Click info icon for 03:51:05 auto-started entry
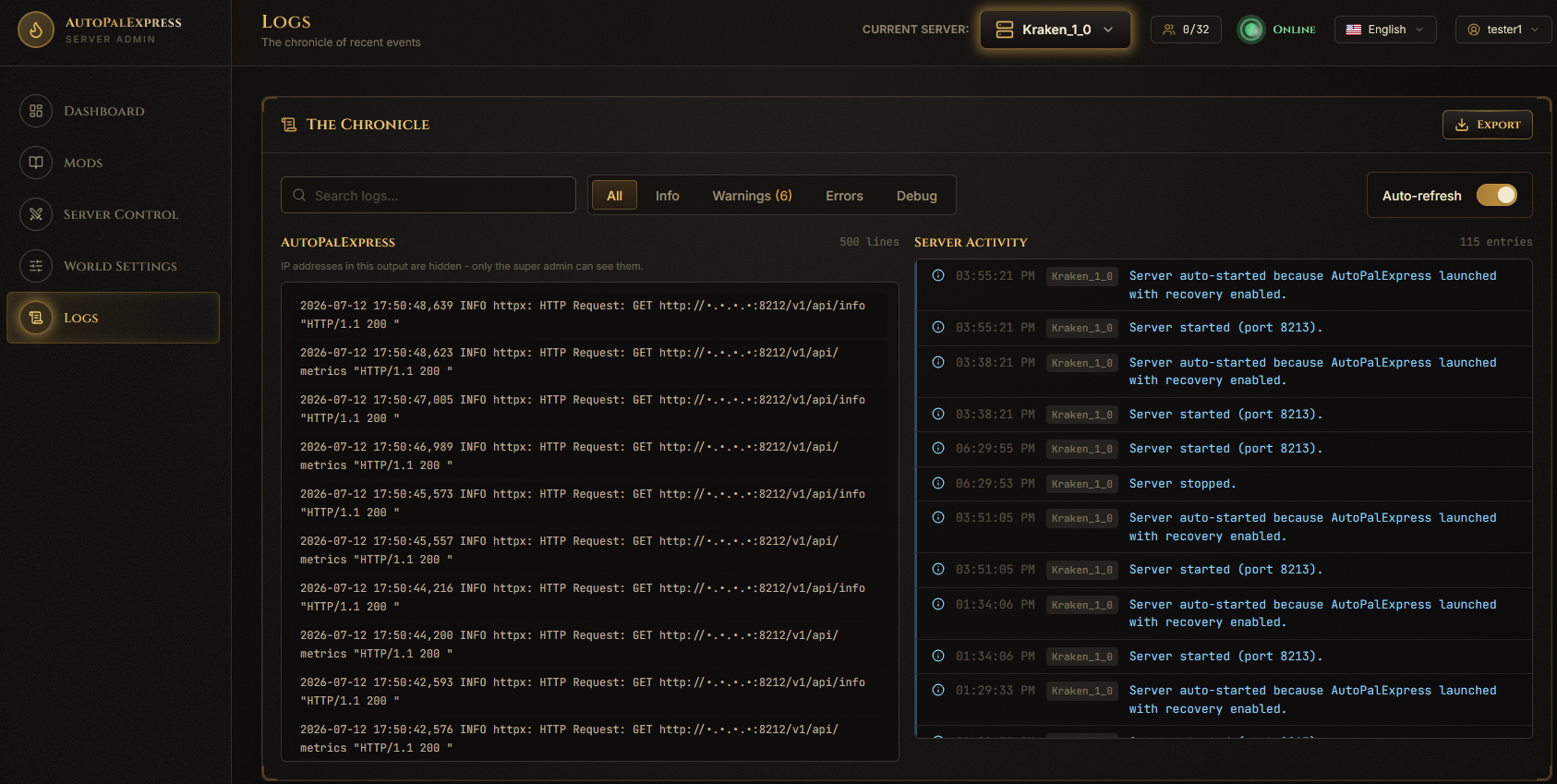This screenshot has width=1557, height=784. (938, 517)
